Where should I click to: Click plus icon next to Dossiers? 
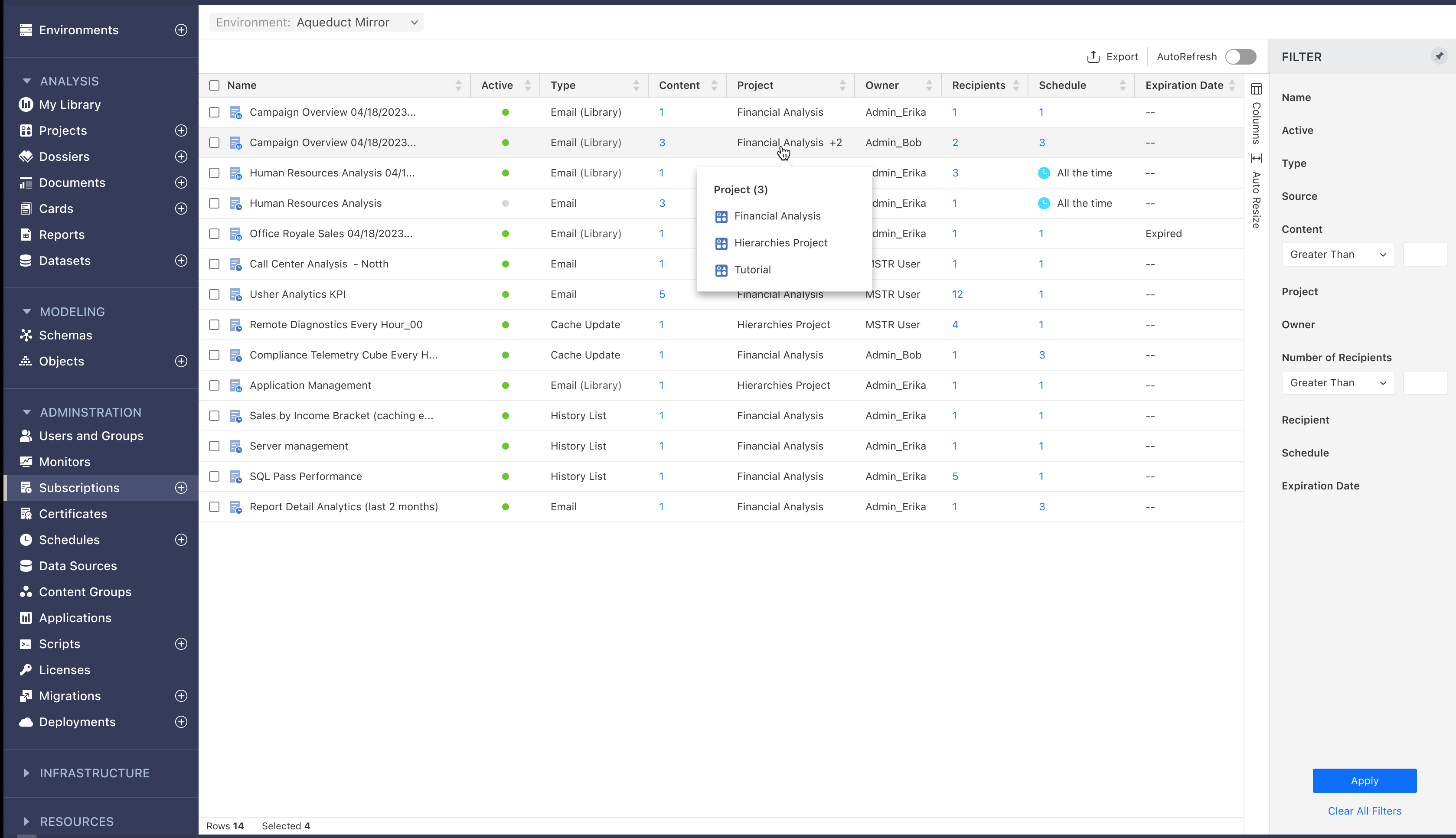(x=181, y=157)
